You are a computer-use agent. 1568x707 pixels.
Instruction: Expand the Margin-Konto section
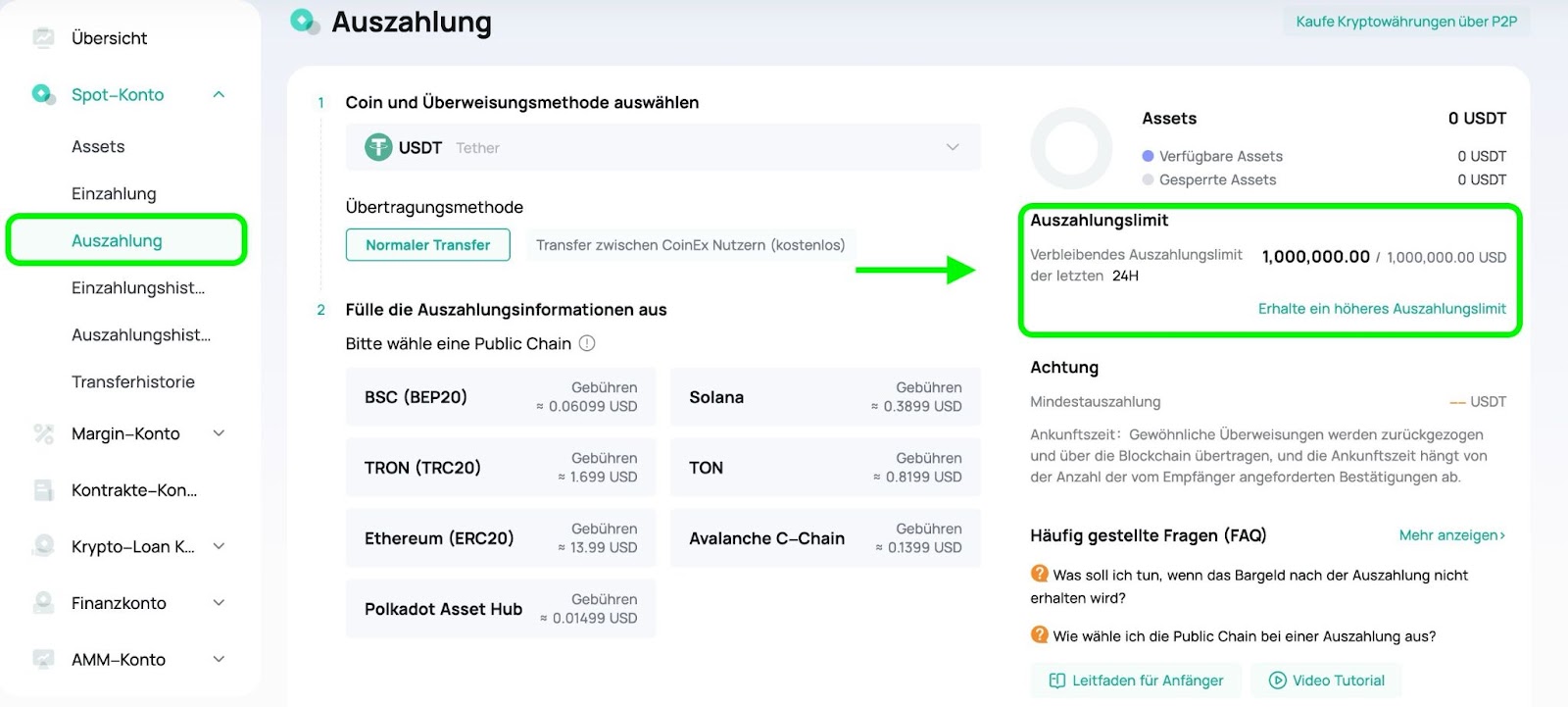[x=220, y=433]
